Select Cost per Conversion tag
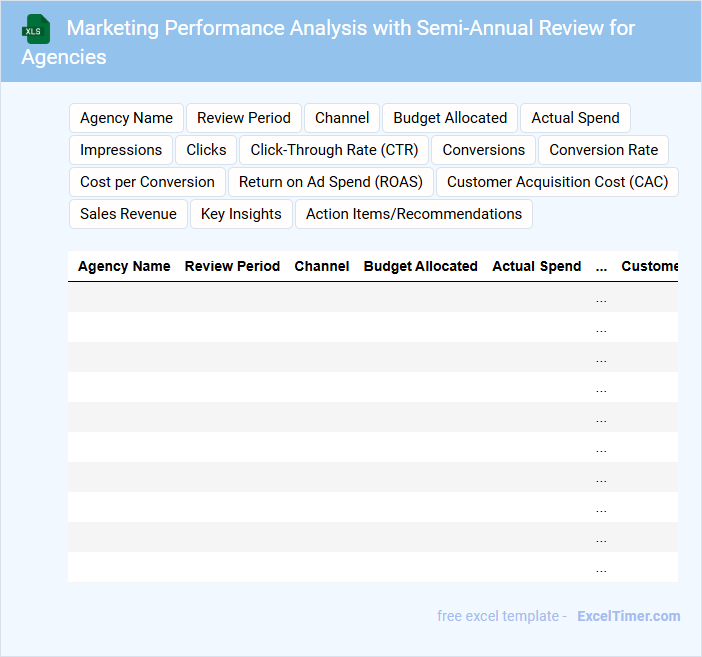Screen dimensions: 702x657 coord(147,182)
